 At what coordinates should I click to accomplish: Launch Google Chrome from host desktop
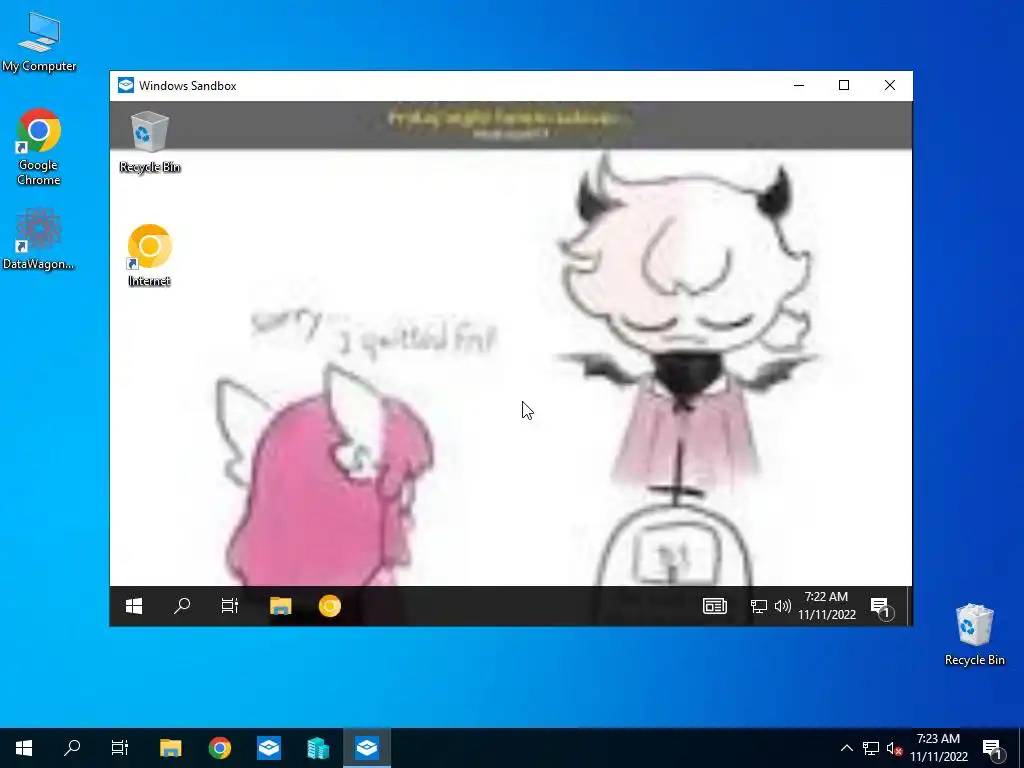point(39,147)
